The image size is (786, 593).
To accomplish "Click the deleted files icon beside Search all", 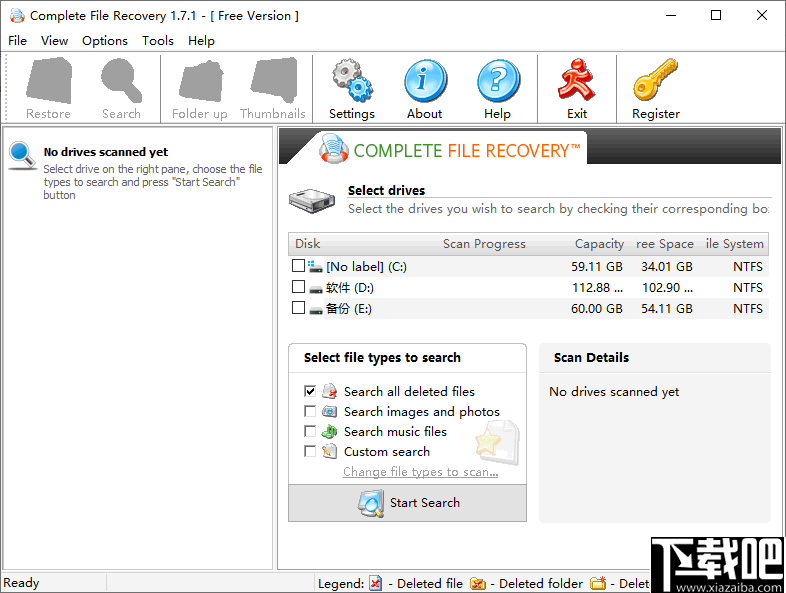I will click(329, 391).
